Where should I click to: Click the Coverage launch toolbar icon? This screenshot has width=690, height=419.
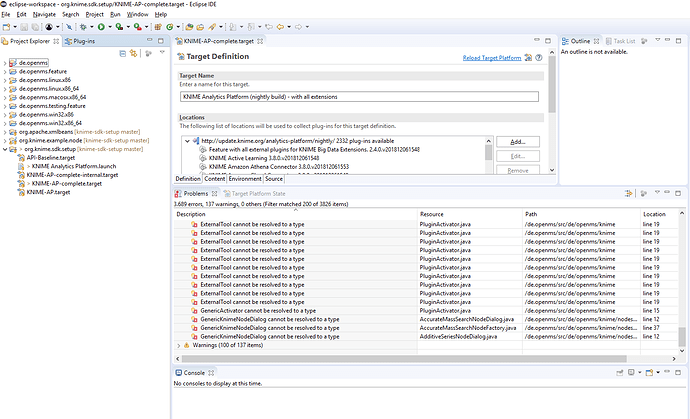(x=119, y=27)
